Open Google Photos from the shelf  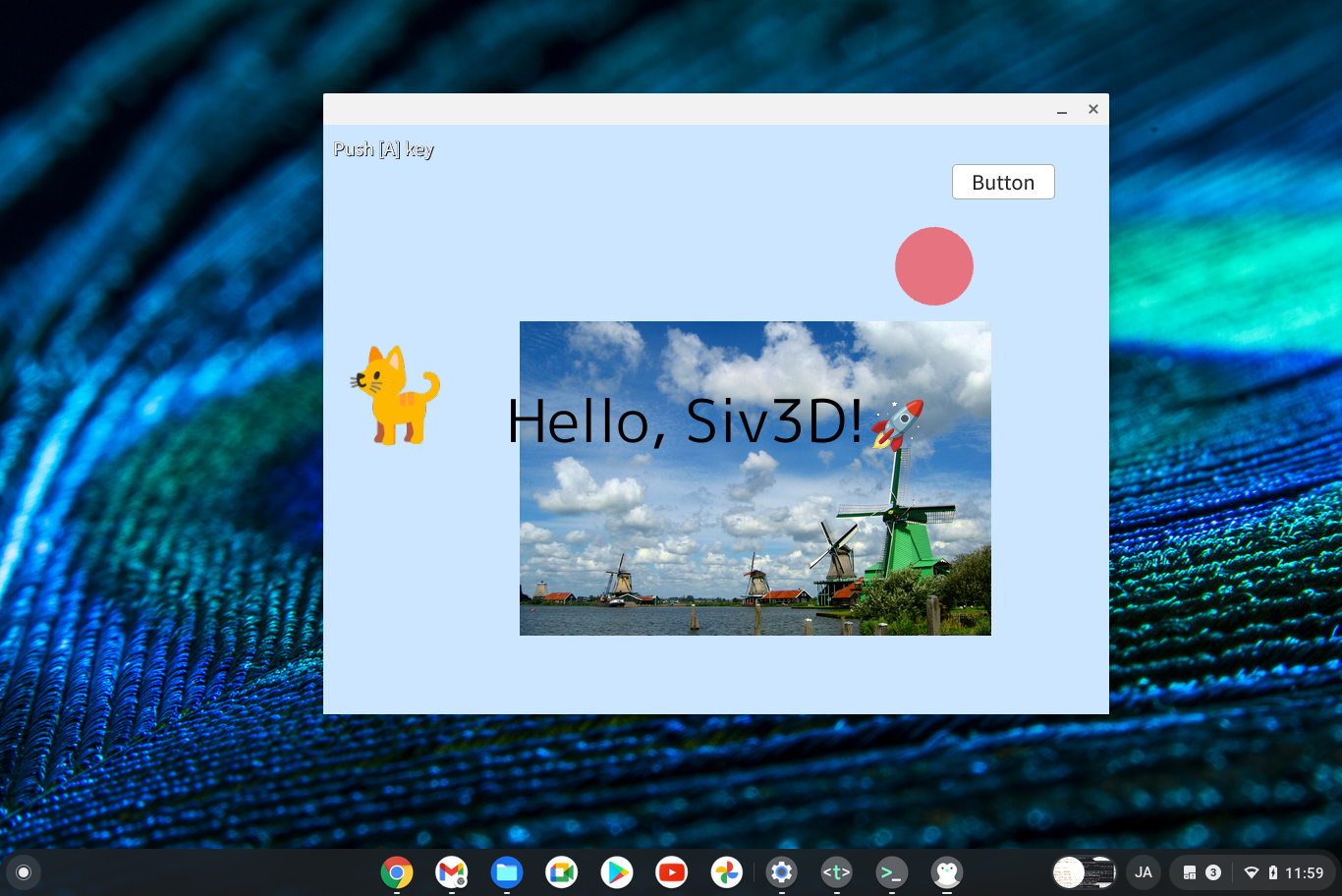pyautogui.click(x=727, y=872)
